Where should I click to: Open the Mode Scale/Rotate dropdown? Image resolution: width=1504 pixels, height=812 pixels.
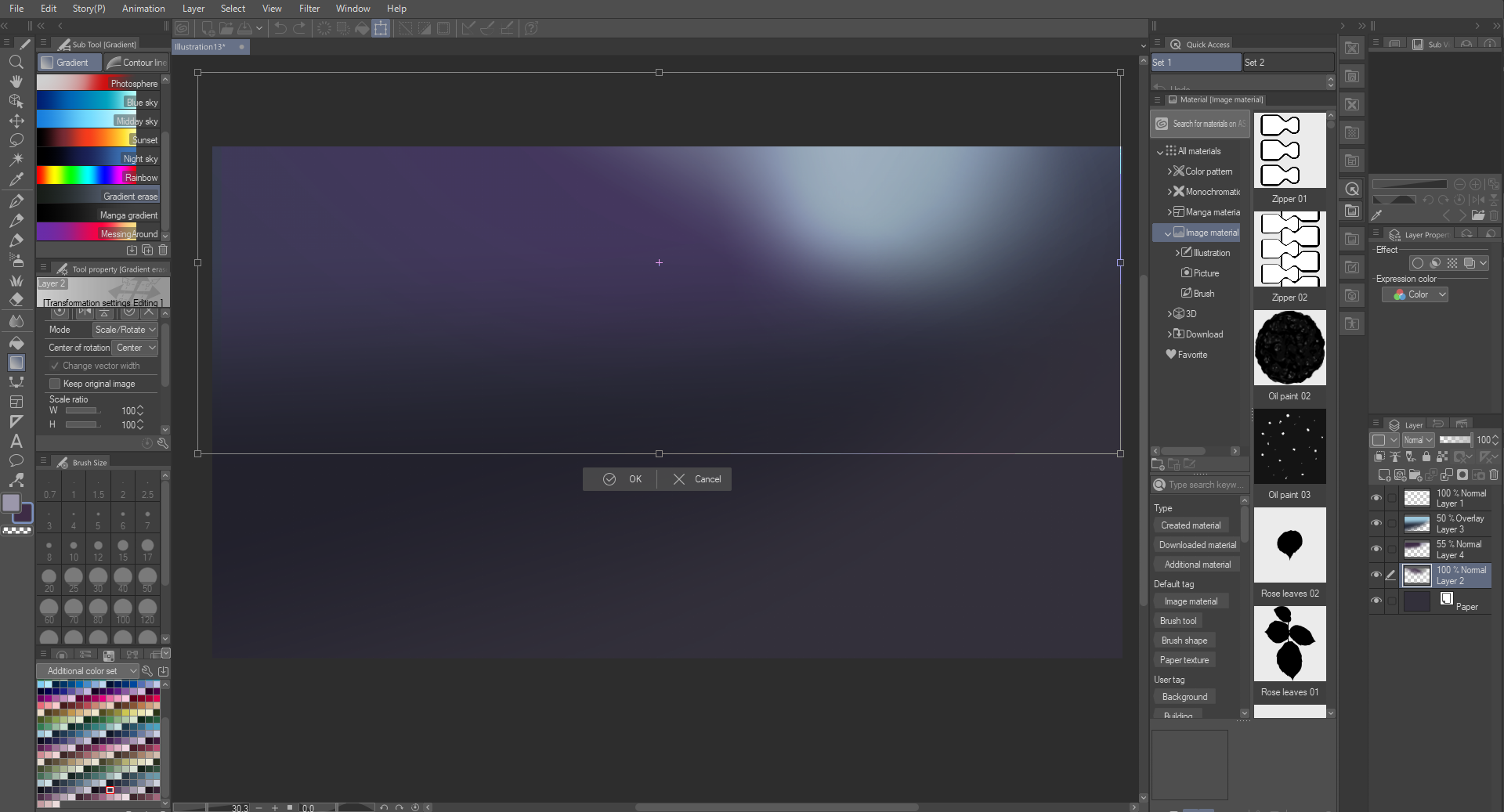[x=125, y=330]
